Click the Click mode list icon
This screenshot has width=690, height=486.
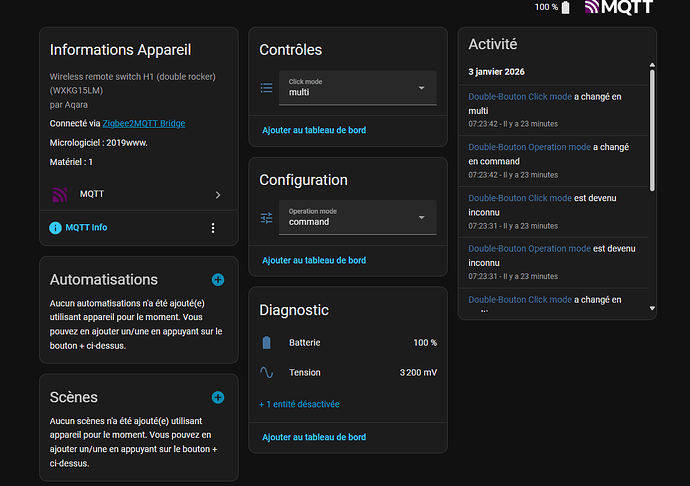(x=266, y=88)
